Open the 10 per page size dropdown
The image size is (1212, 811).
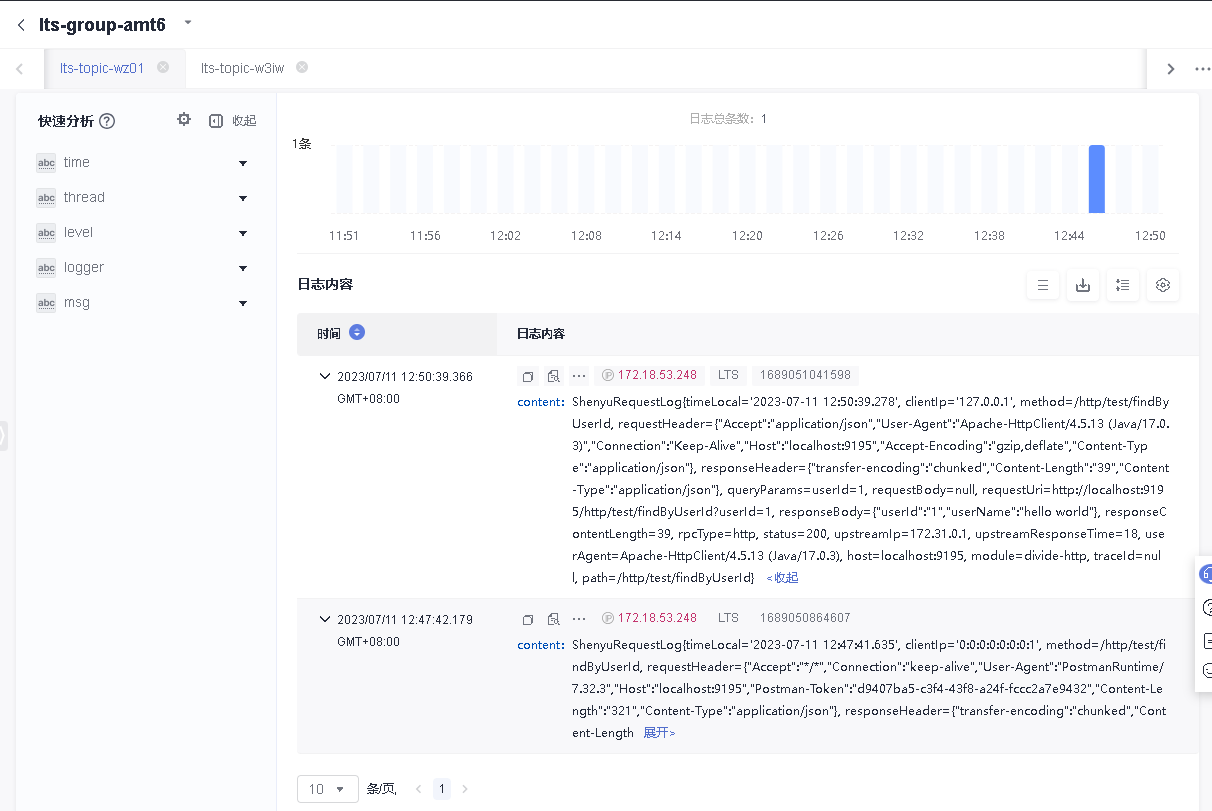327,789
